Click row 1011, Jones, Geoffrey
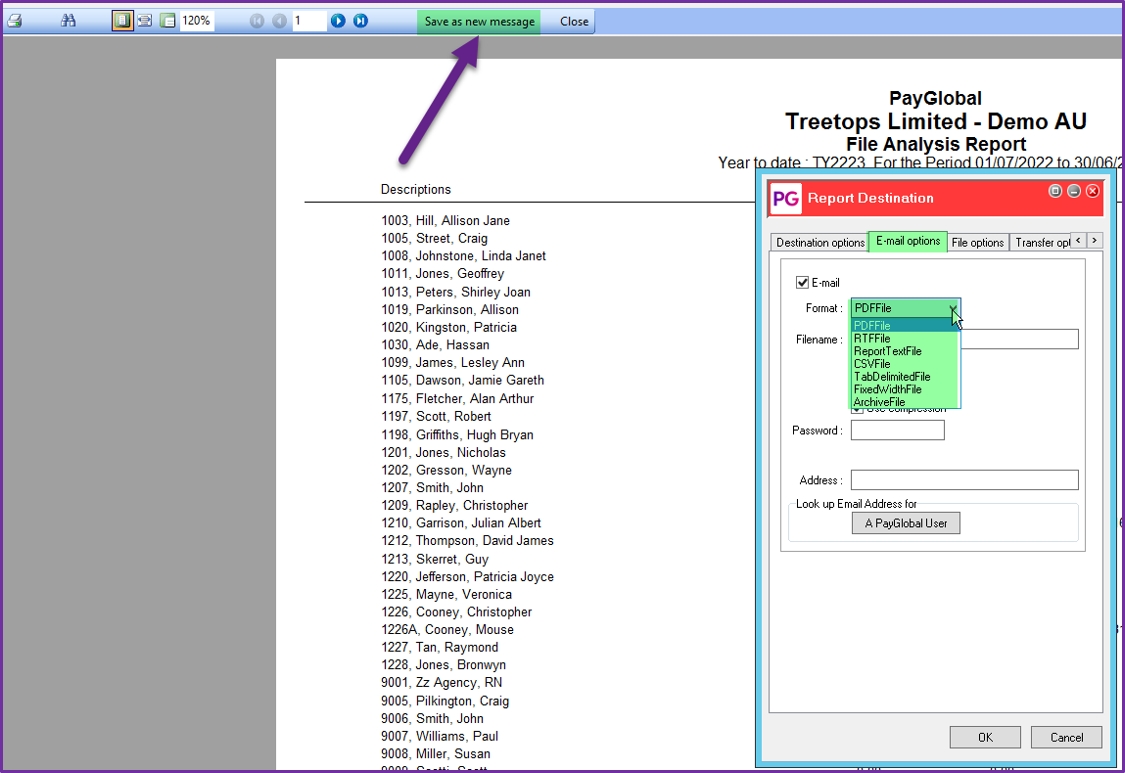Screen dimensions: 1125x773 [x=443, y=273]
